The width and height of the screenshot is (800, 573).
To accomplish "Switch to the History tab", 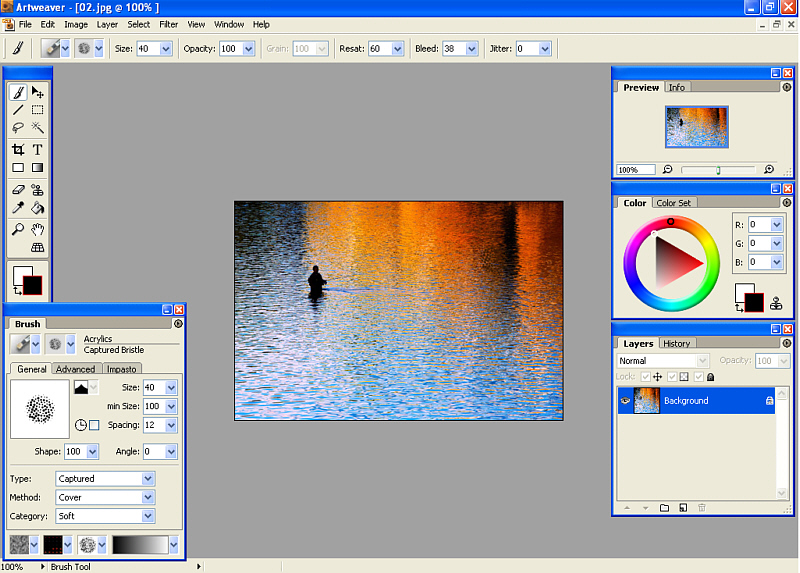I will (x=677, y=343).
